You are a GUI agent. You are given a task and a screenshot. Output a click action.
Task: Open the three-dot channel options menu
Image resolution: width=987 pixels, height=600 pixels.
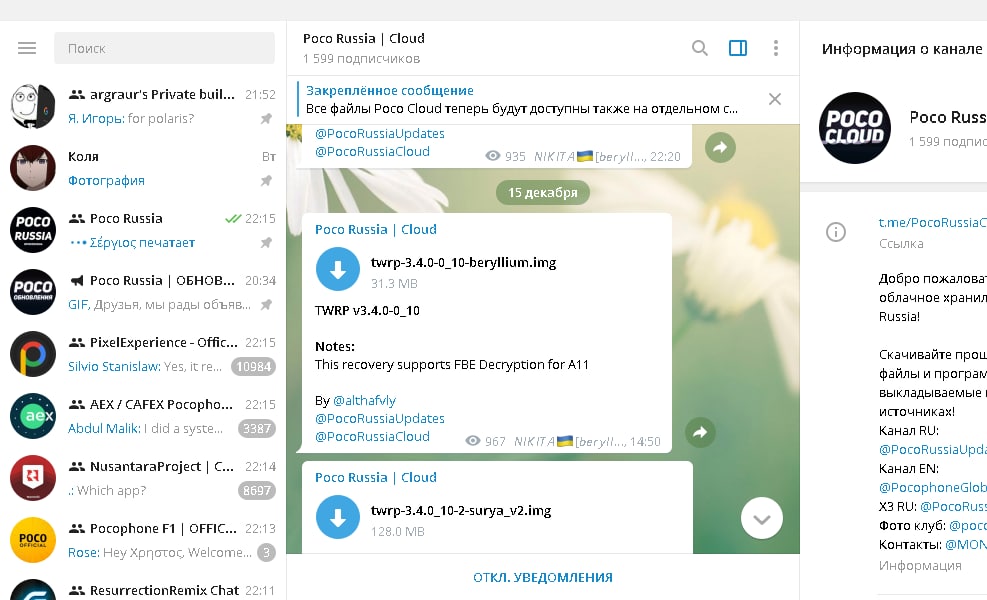tap(776, 48)
